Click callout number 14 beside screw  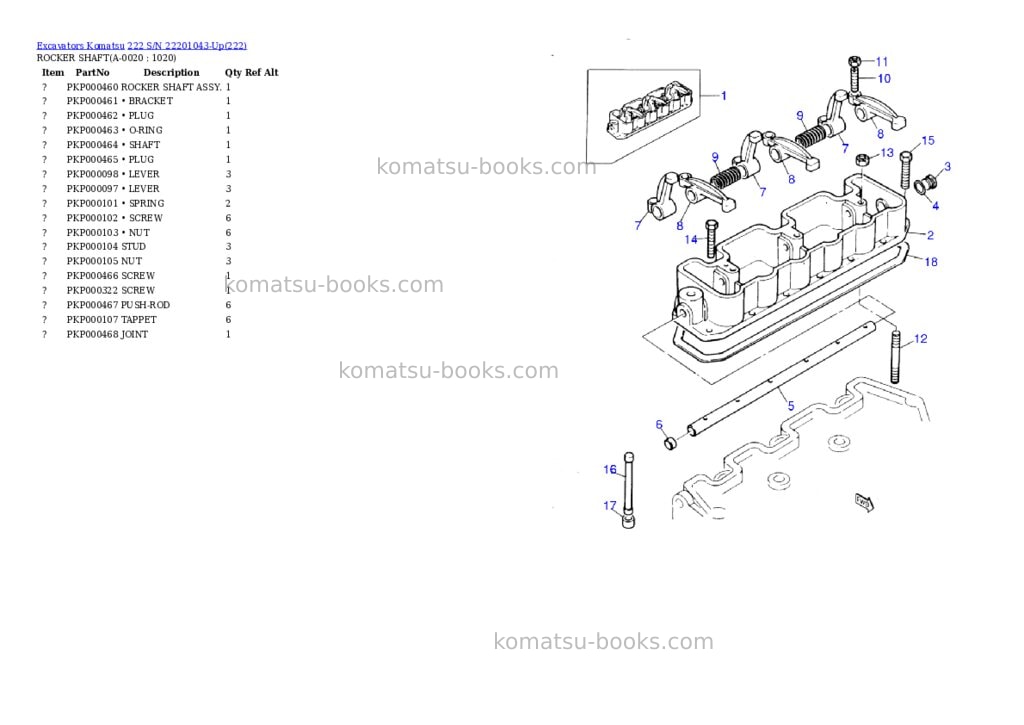tap(691, 240)
